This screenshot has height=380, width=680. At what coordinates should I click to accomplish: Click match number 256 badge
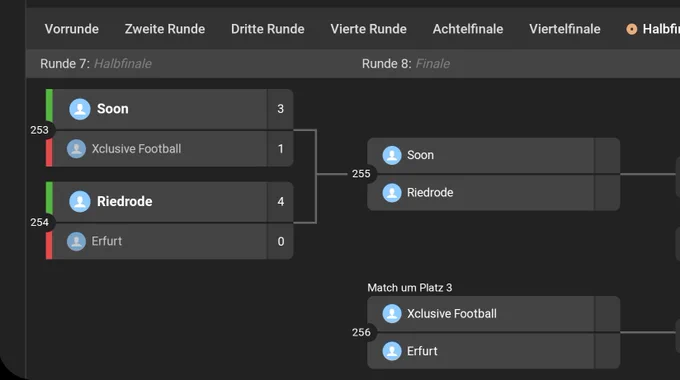[361, 333]
